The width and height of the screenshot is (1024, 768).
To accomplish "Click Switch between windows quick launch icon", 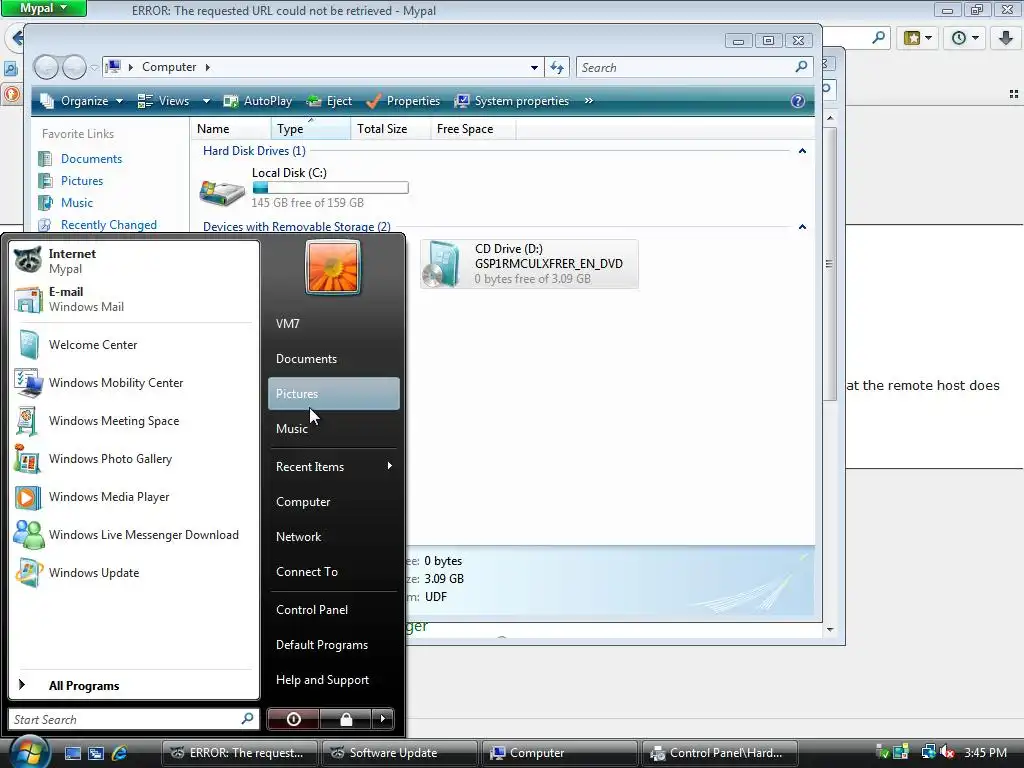I will [96, 753].
